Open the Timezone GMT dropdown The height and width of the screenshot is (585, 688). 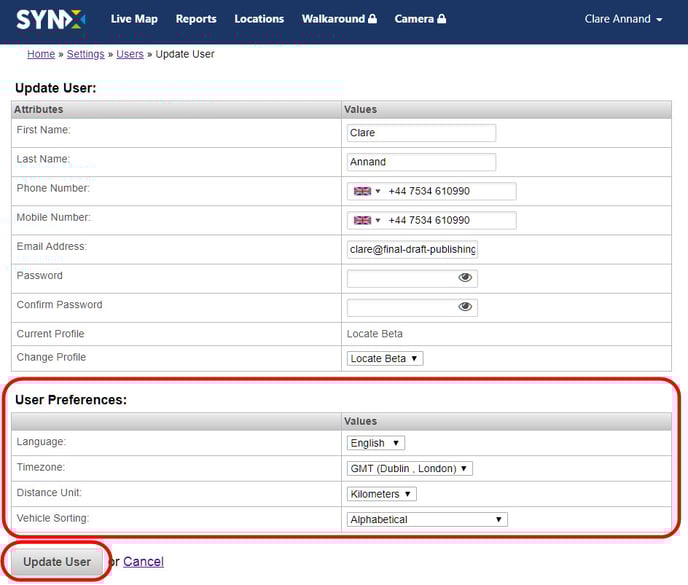point(409,468)
